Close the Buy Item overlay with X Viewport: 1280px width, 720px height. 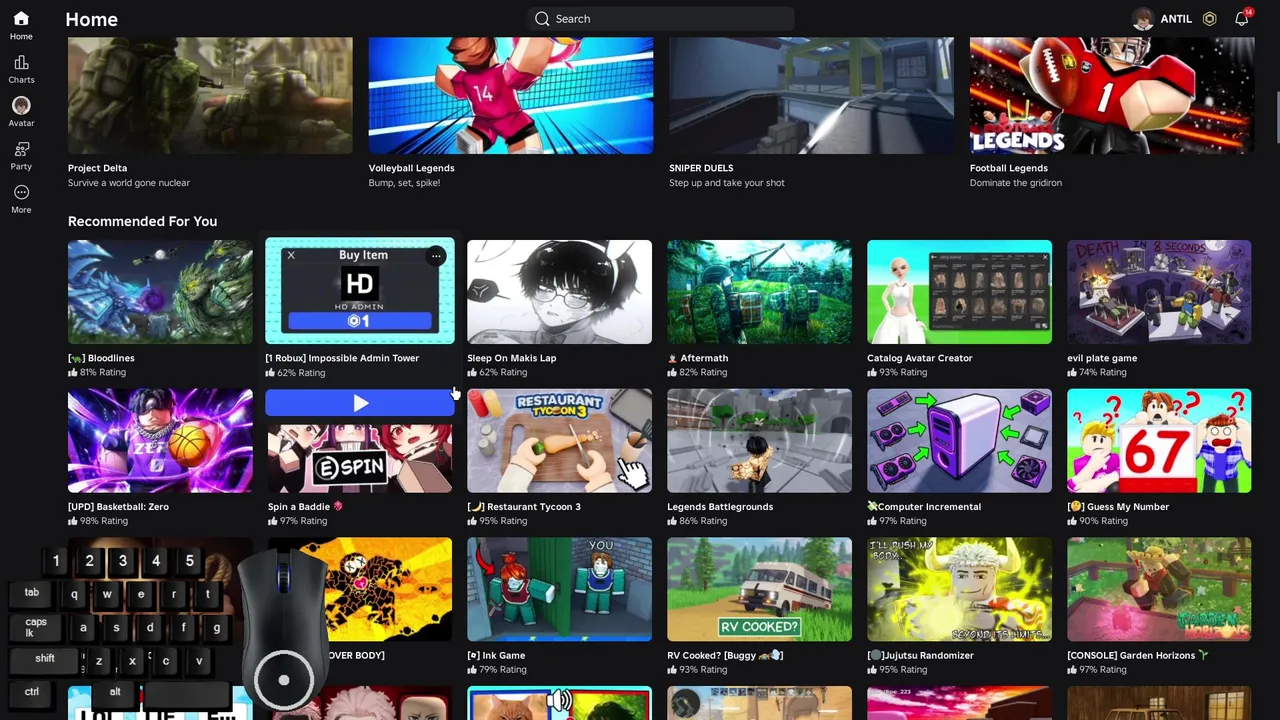[291, 256]
